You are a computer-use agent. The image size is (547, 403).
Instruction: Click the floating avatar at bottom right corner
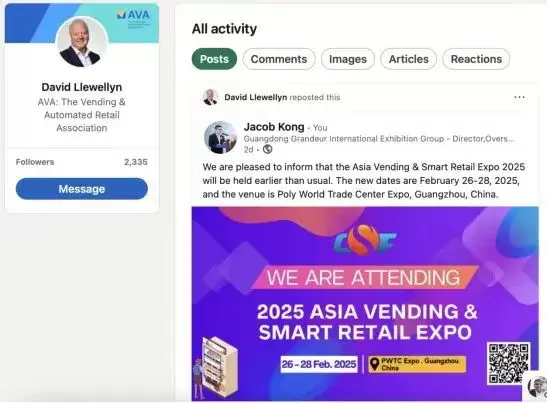(537, 387)
